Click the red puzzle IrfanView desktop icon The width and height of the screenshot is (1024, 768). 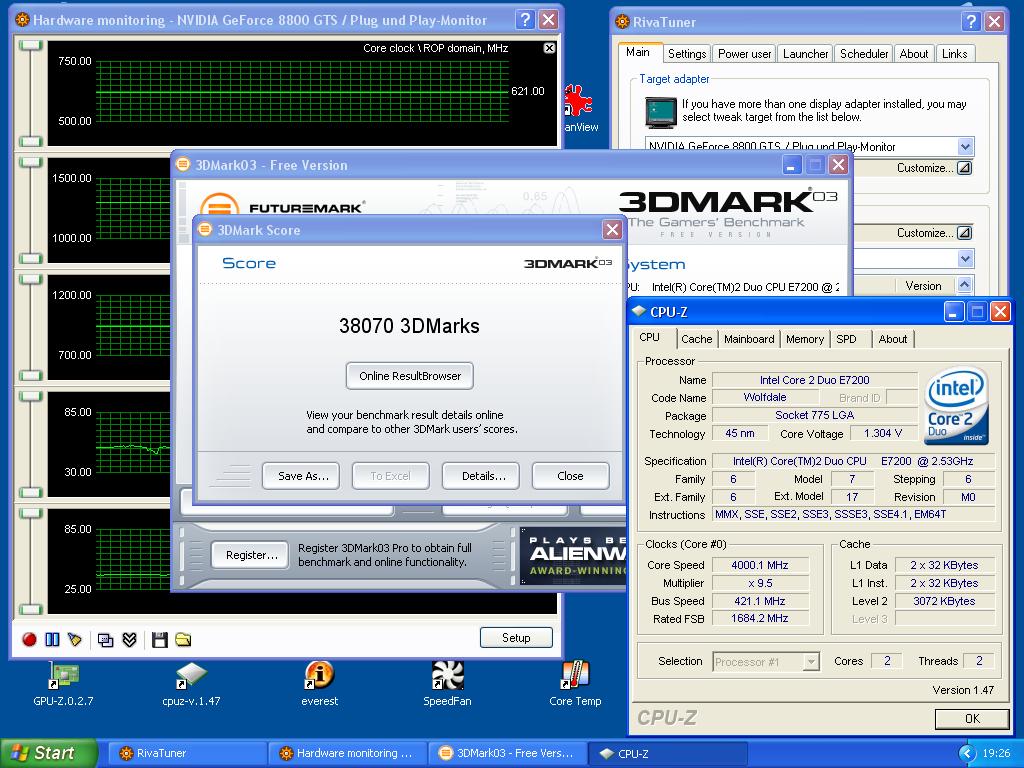point(577,101)
